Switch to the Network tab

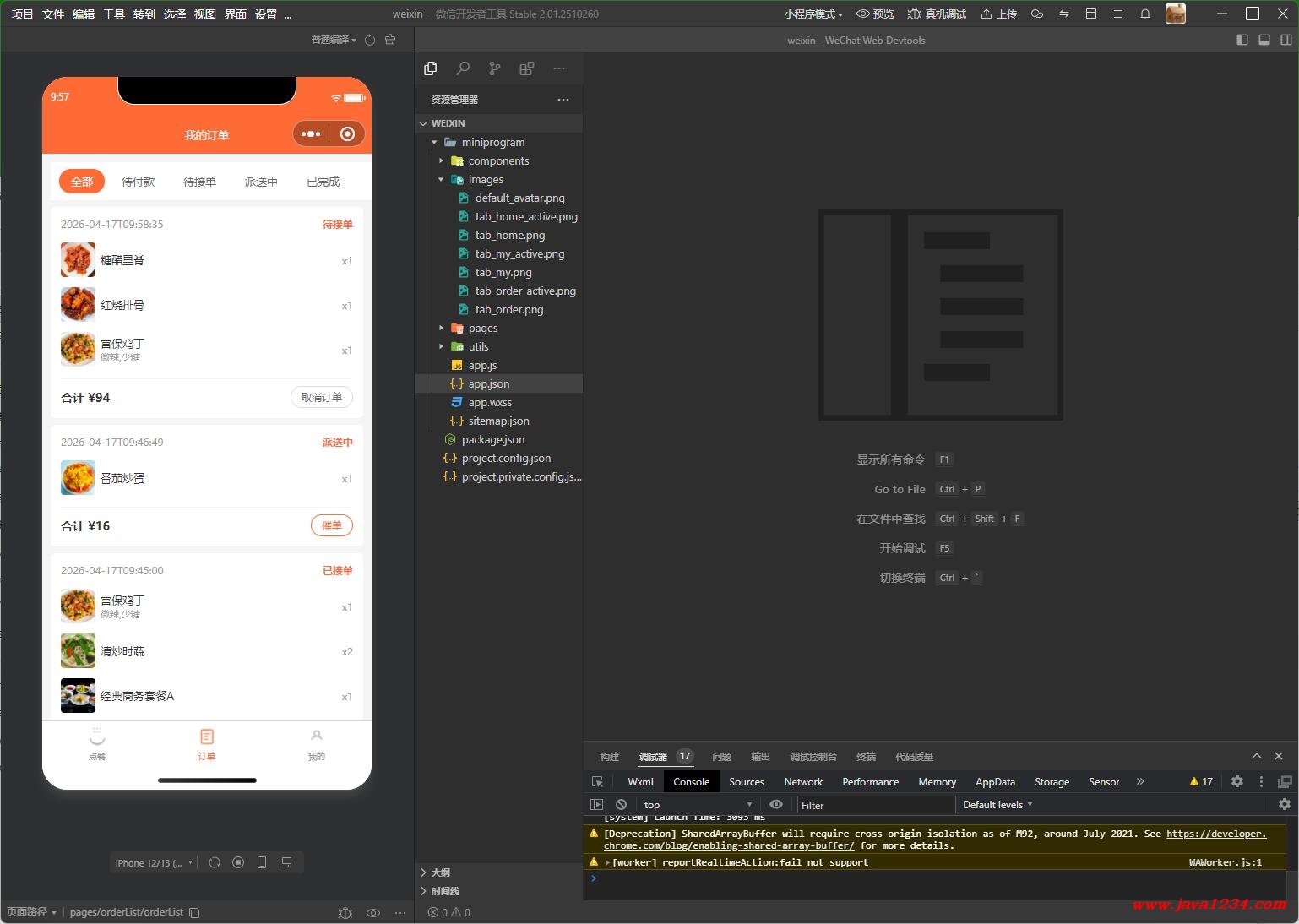(802, 782)
